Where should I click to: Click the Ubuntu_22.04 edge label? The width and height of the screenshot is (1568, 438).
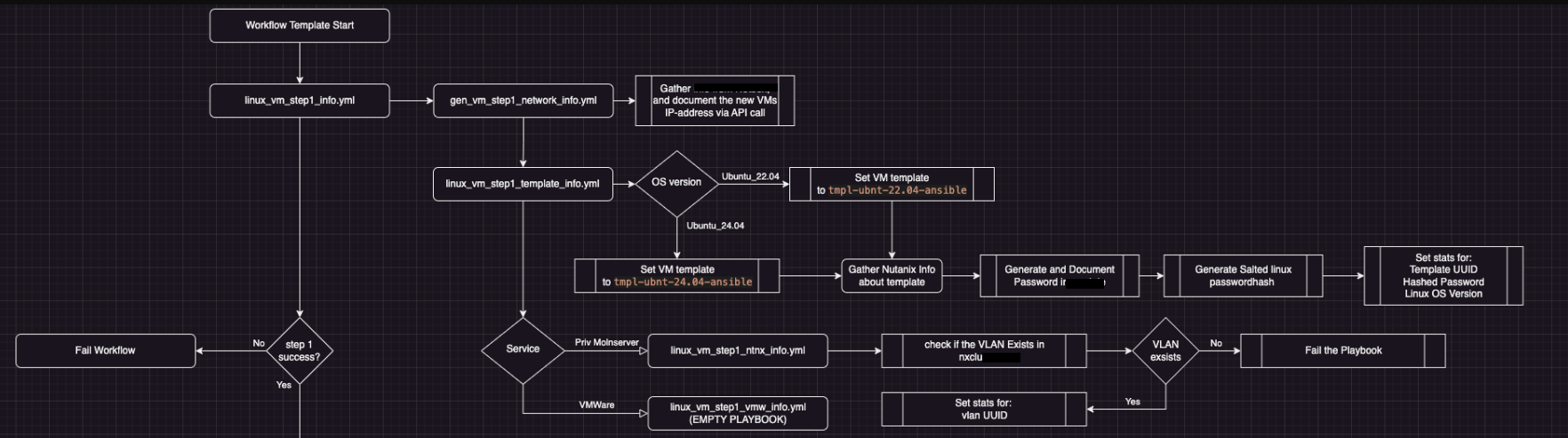pos(750,177)
